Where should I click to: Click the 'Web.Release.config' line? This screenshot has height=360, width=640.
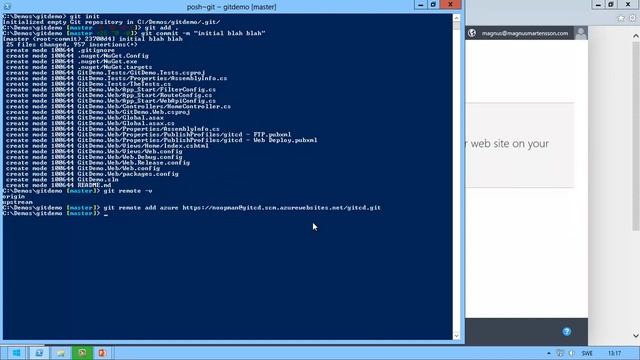pyautogui.click(x=98, y=163)
